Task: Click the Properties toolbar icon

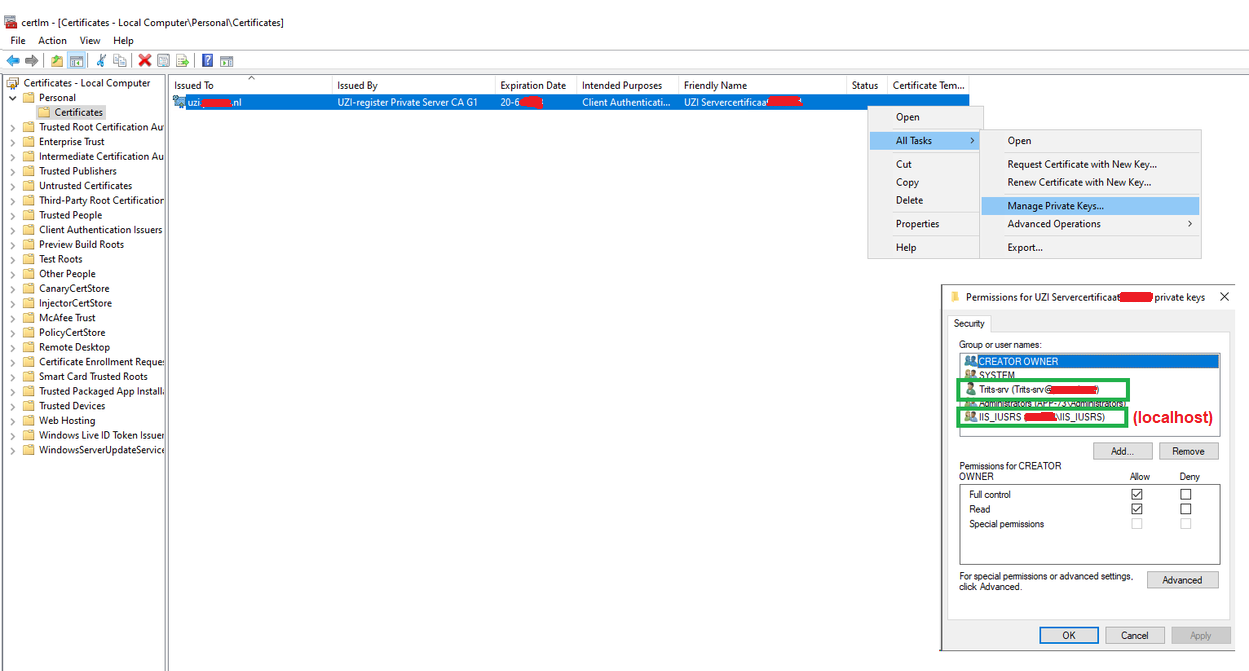Action: click(x=164, y=61)
